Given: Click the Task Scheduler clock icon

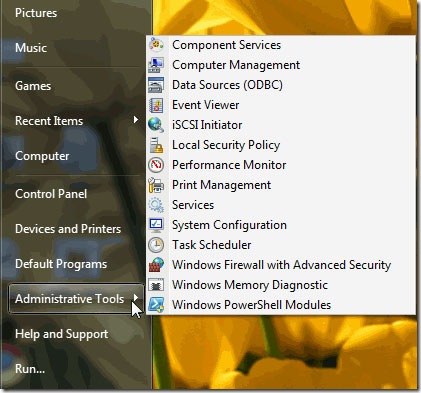Looking at the screenshot, I should pos(156,245).
